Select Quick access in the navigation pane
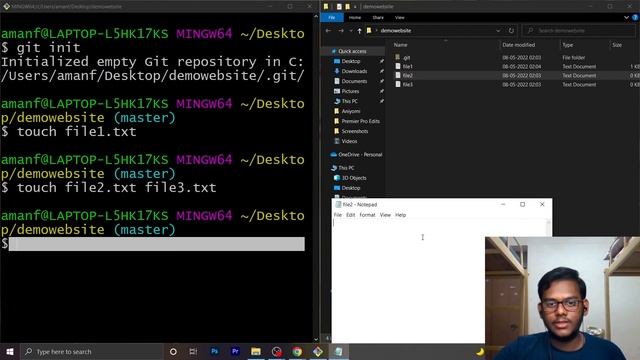Screen dimensions: 640x360 pyautogui.click(x=352, y=51)
